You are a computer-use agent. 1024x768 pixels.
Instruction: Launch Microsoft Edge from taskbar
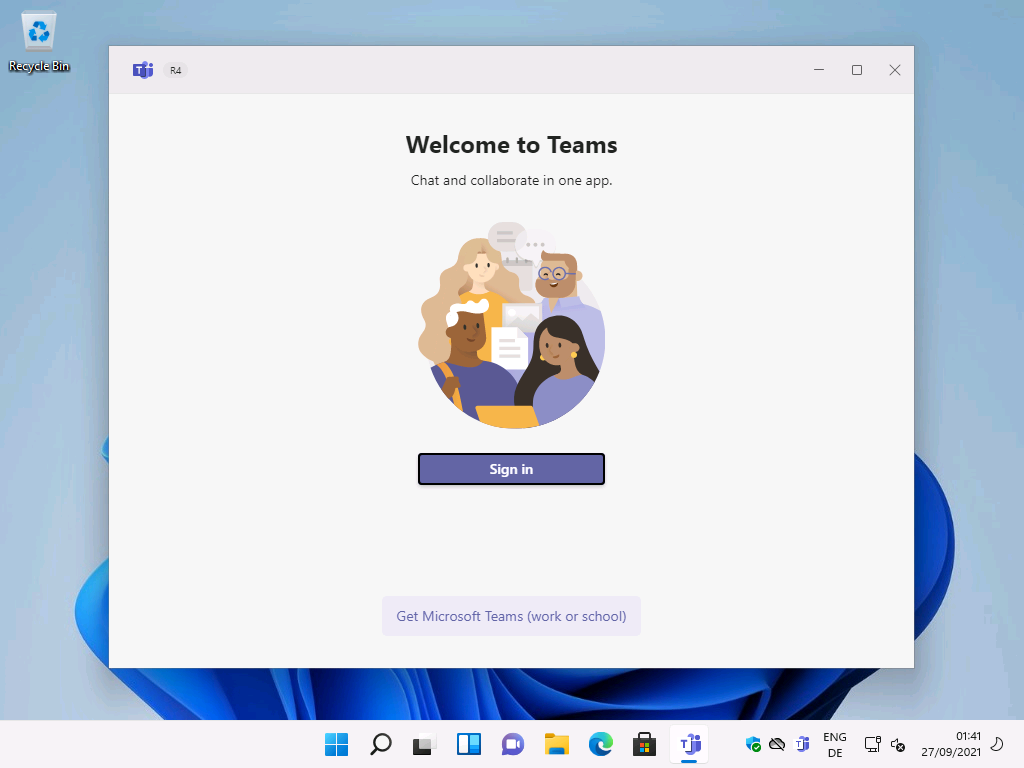pyautogui.click(x=601, y=744)
